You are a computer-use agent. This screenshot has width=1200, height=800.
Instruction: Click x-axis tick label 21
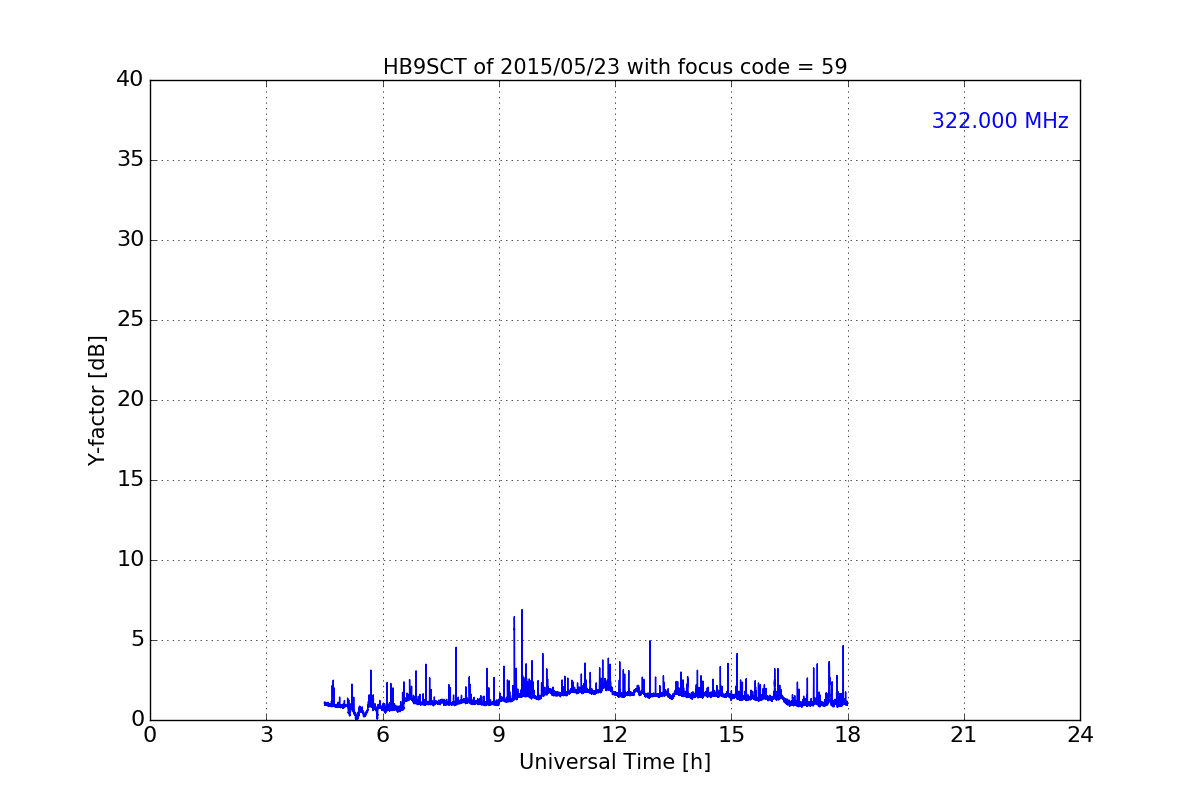tap(964, 735)
